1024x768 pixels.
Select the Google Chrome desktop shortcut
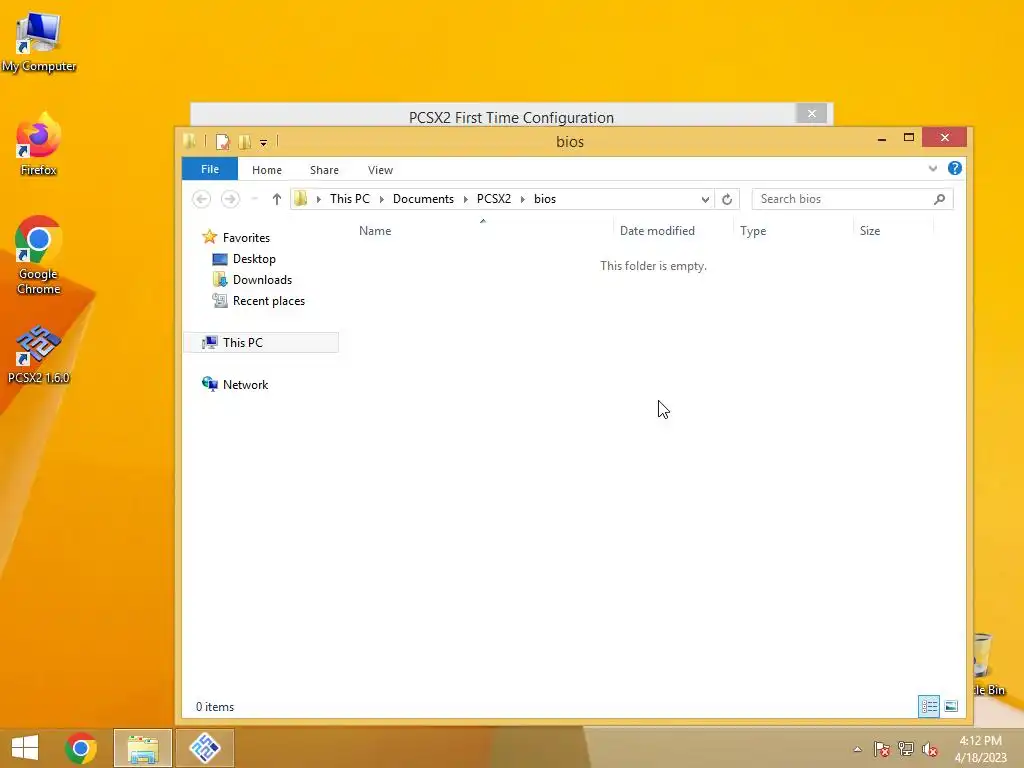pyautogui.click(x=39, y=255)
